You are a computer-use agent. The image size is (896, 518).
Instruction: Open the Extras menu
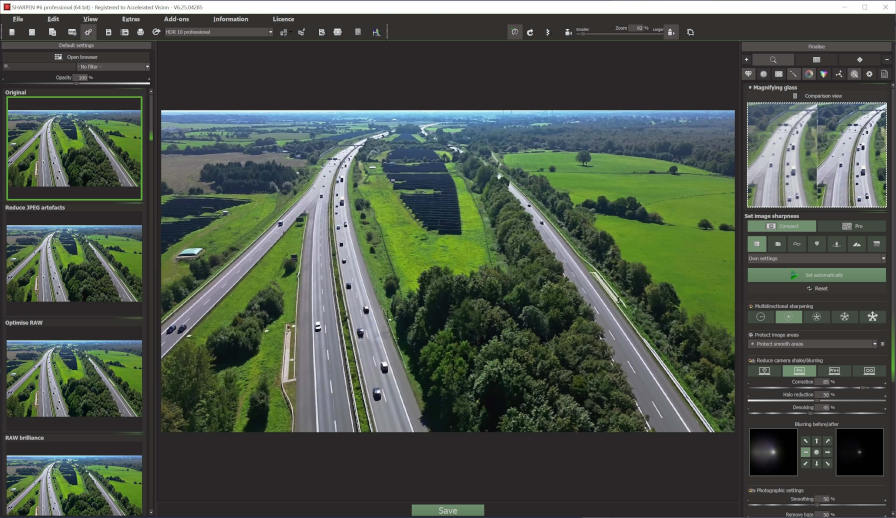[x=131, y=19]
